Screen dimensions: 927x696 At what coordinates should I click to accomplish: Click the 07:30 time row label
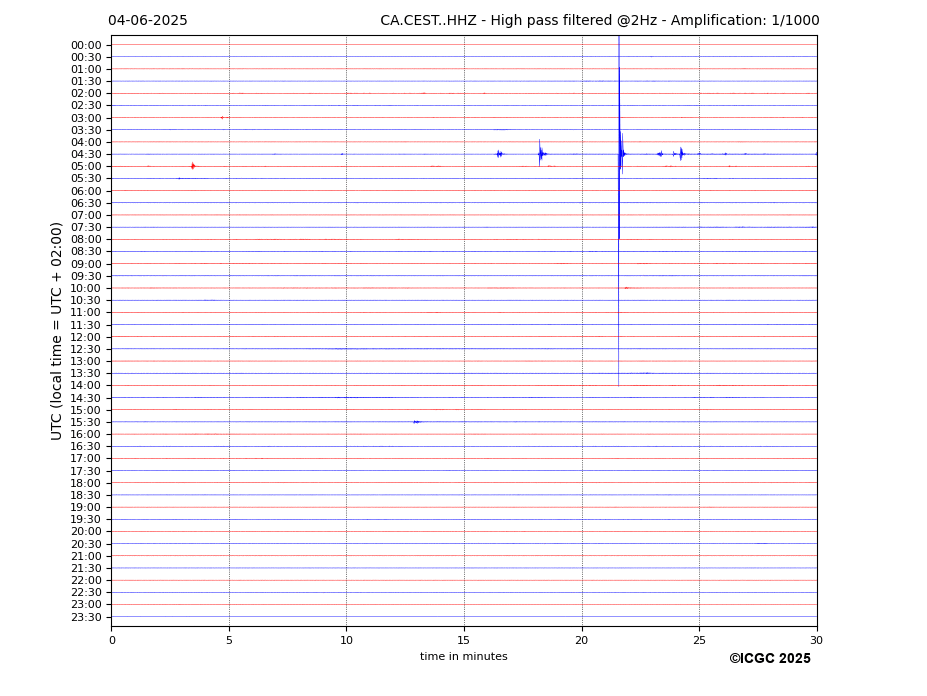(x=86, y=228)
